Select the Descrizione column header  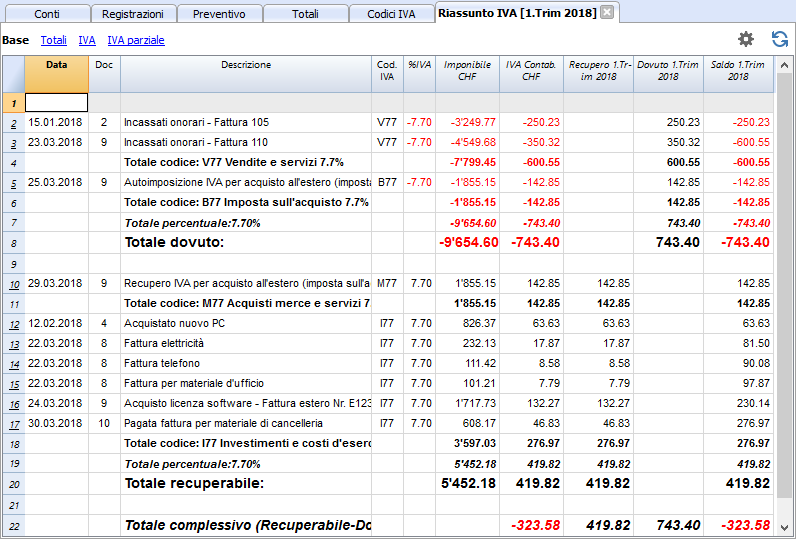246,74
